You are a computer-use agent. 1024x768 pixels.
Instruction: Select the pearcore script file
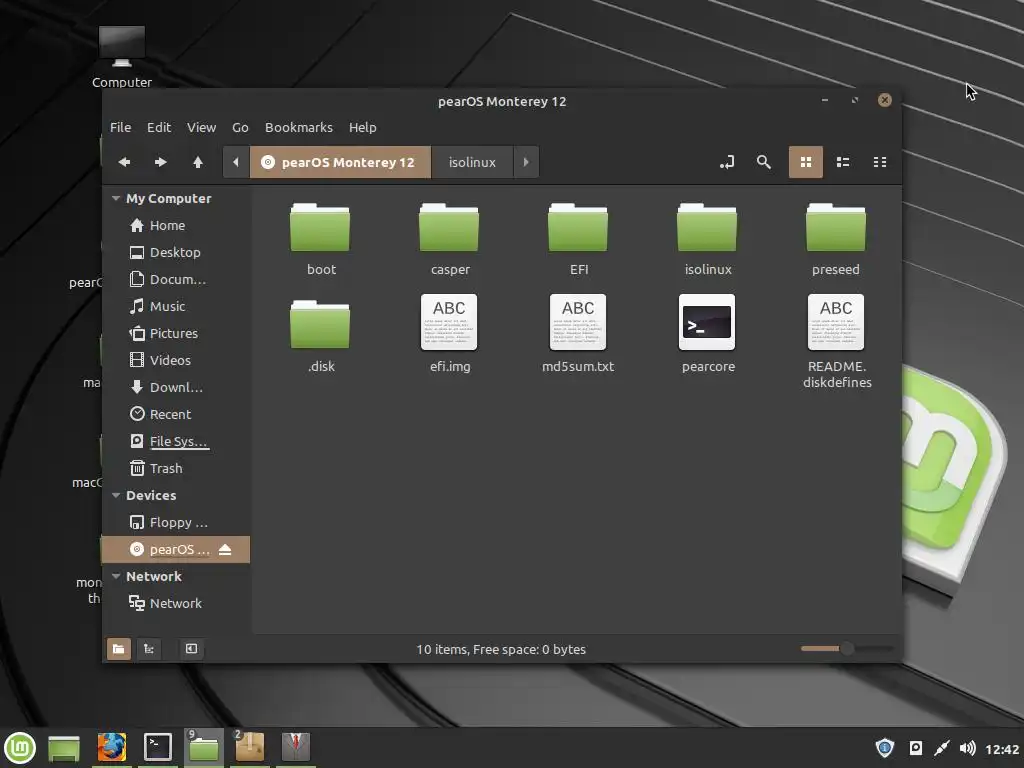tap(707, 334)
